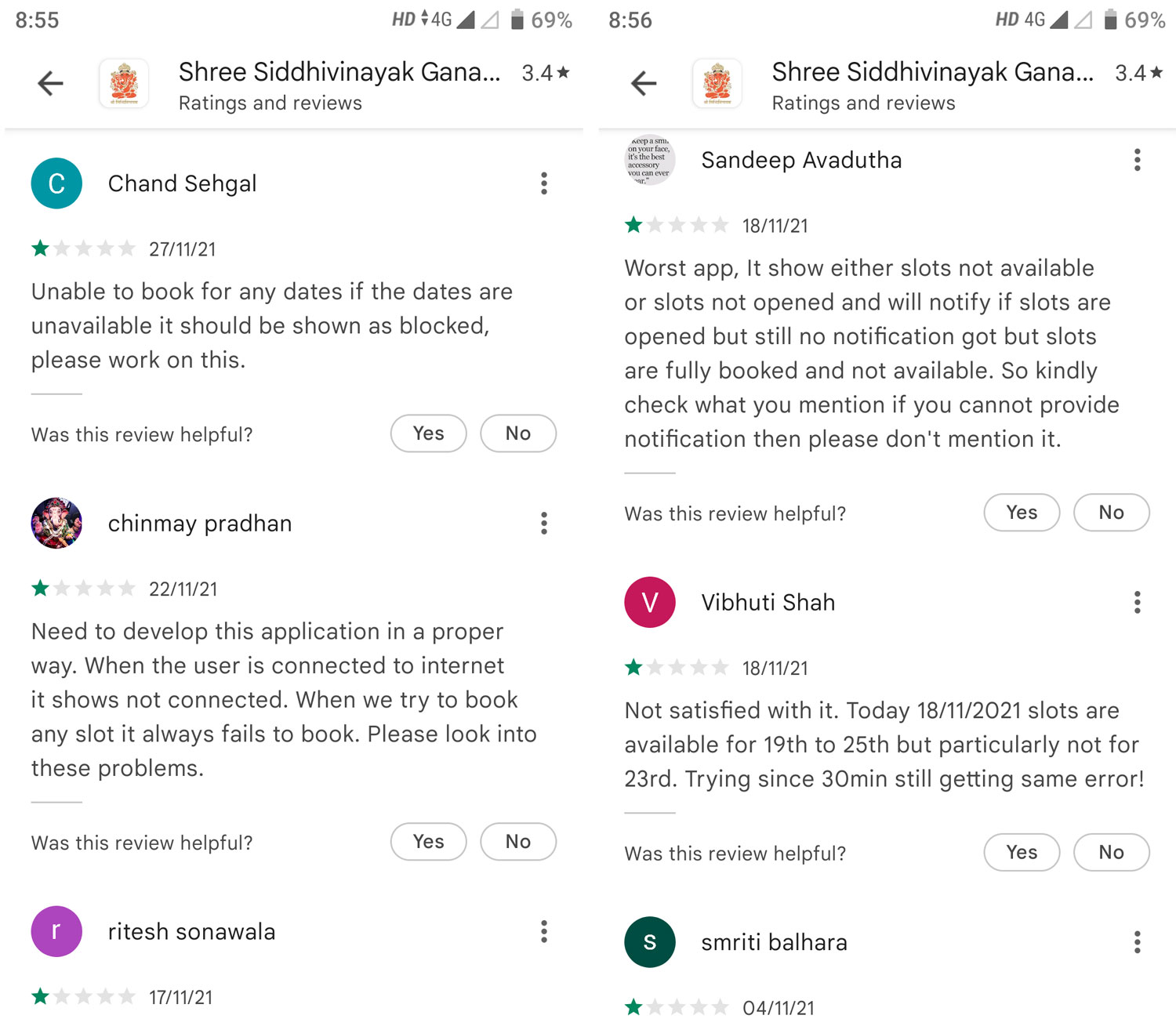Open options menu for ritesh sonawala's review

click(x=543, y=931)
